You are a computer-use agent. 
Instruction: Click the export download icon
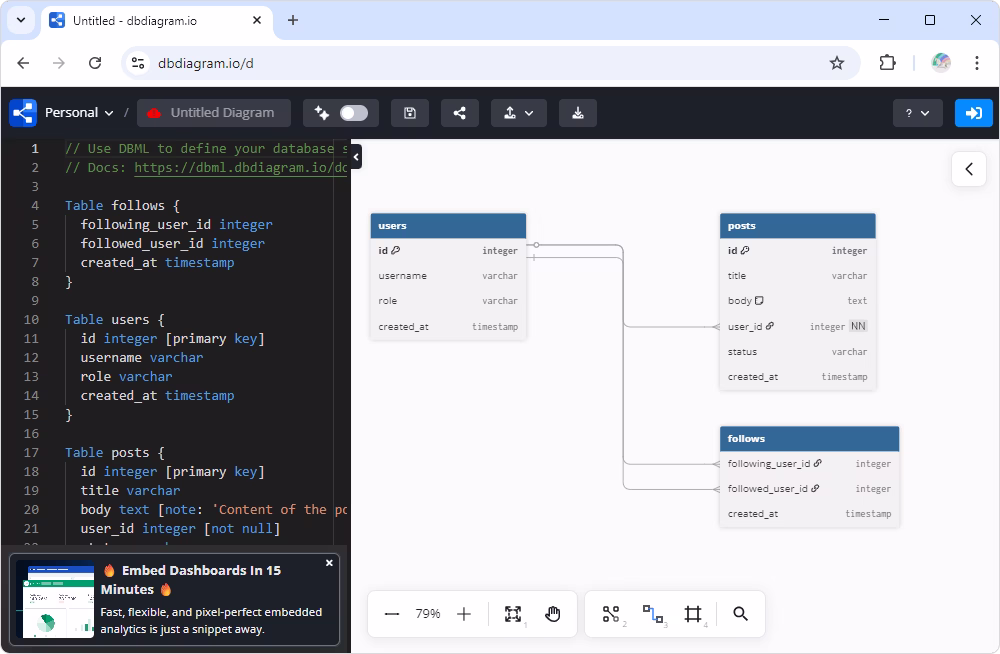point(578,113)
